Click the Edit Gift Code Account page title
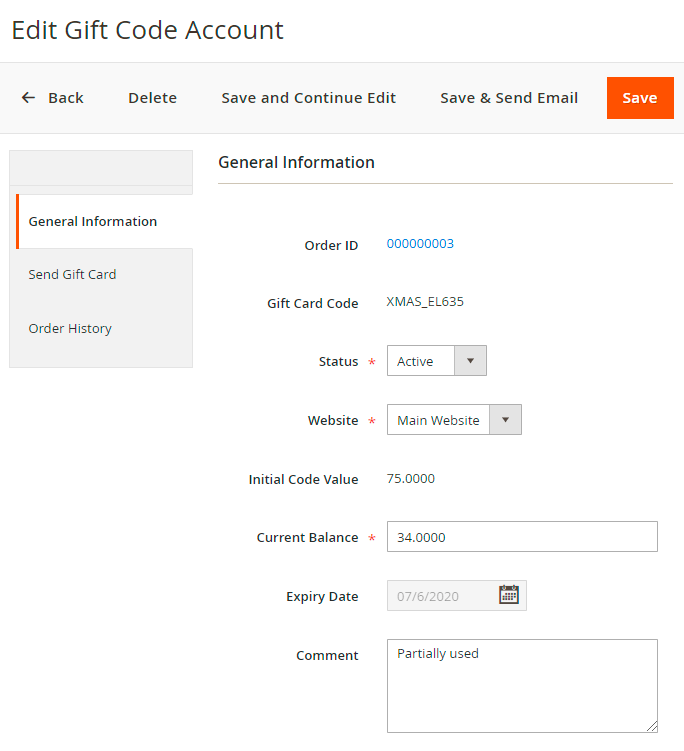 147,30
